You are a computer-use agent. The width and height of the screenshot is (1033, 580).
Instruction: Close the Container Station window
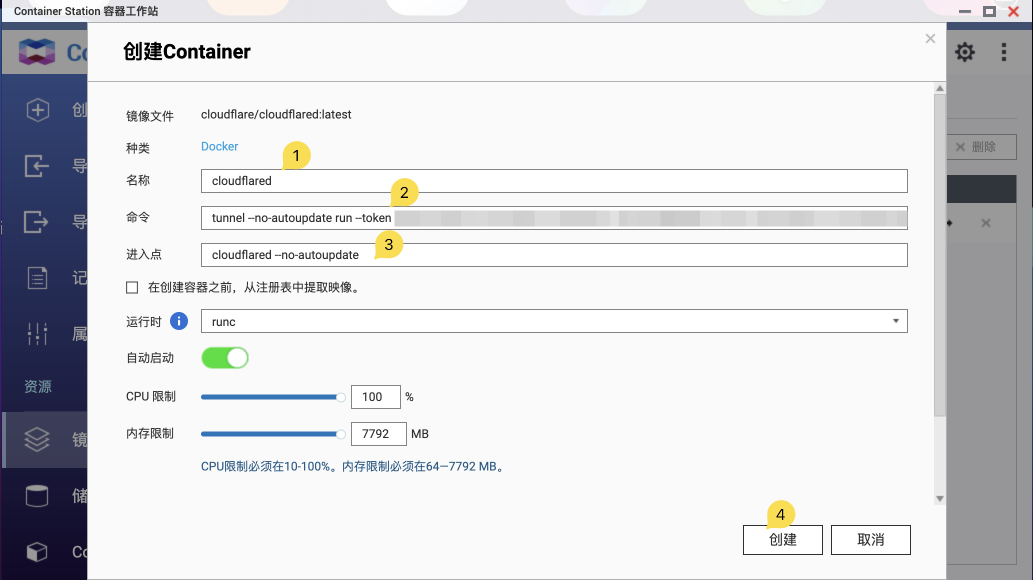pyautogui.click(x=1014, y=11)
